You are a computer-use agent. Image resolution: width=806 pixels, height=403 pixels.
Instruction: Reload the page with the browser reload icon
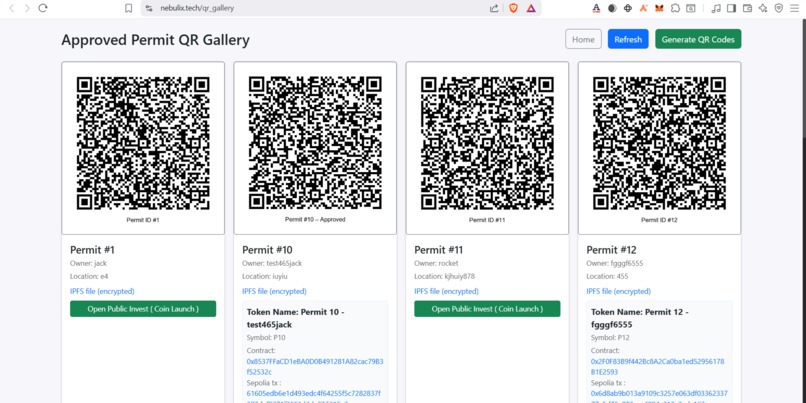click(43, 8)
